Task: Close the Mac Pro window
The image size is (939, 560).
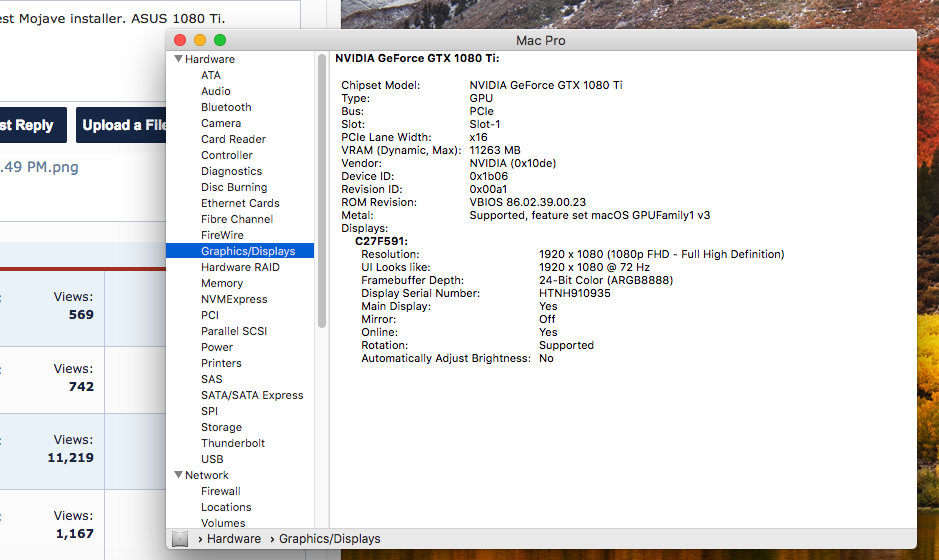Action: tap(180, 40)
